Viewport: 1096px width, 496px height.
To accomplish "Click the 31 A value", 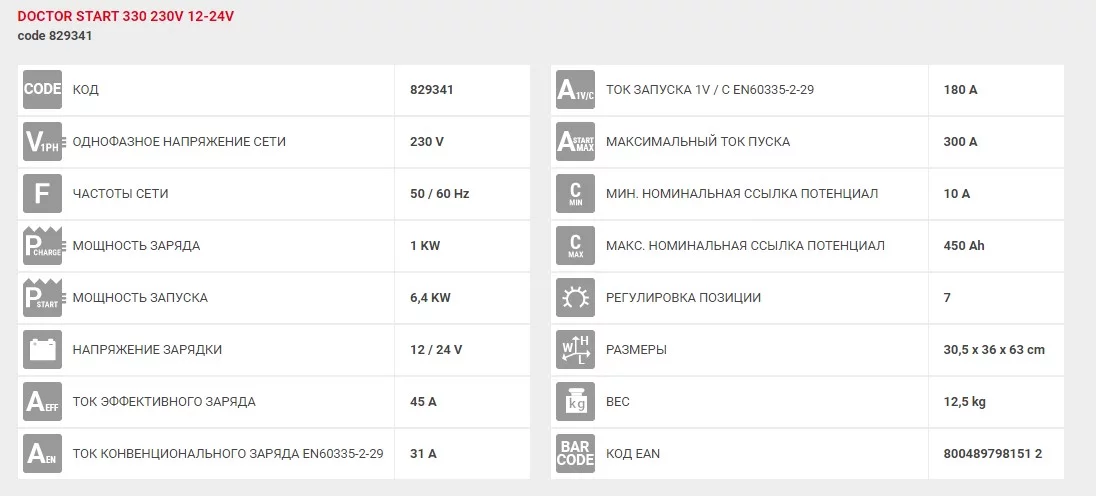I will tap(424, 453).
